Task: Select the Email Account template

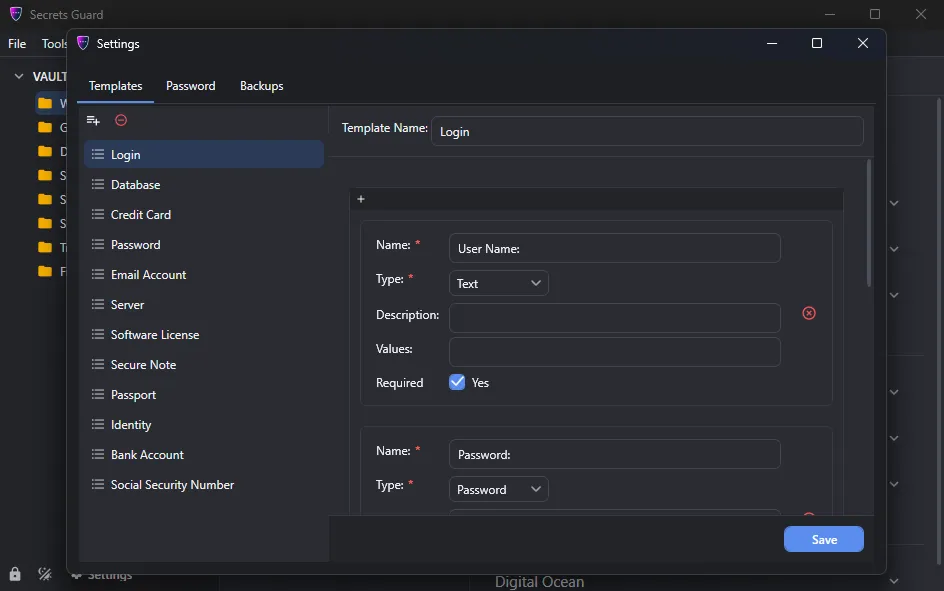Action: (x=203, y=274)
